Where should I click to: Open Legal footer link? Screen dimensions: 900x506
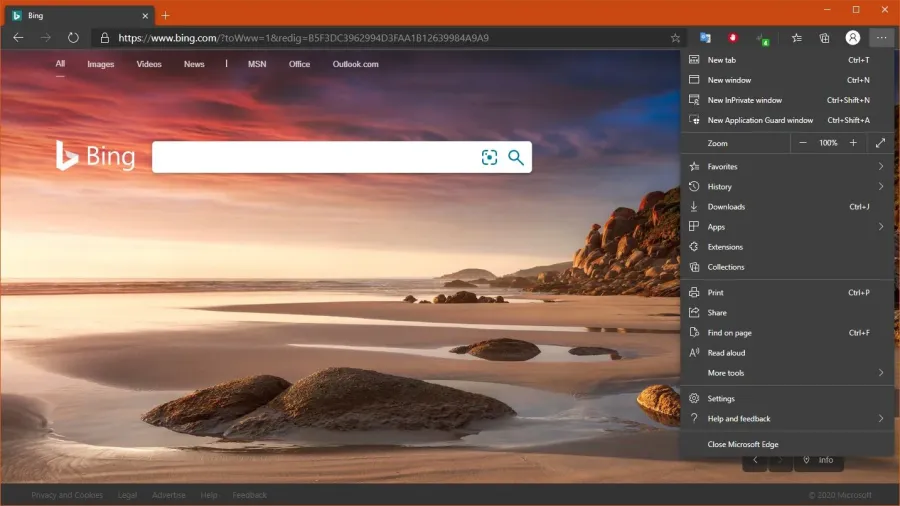tap(127, 495)
